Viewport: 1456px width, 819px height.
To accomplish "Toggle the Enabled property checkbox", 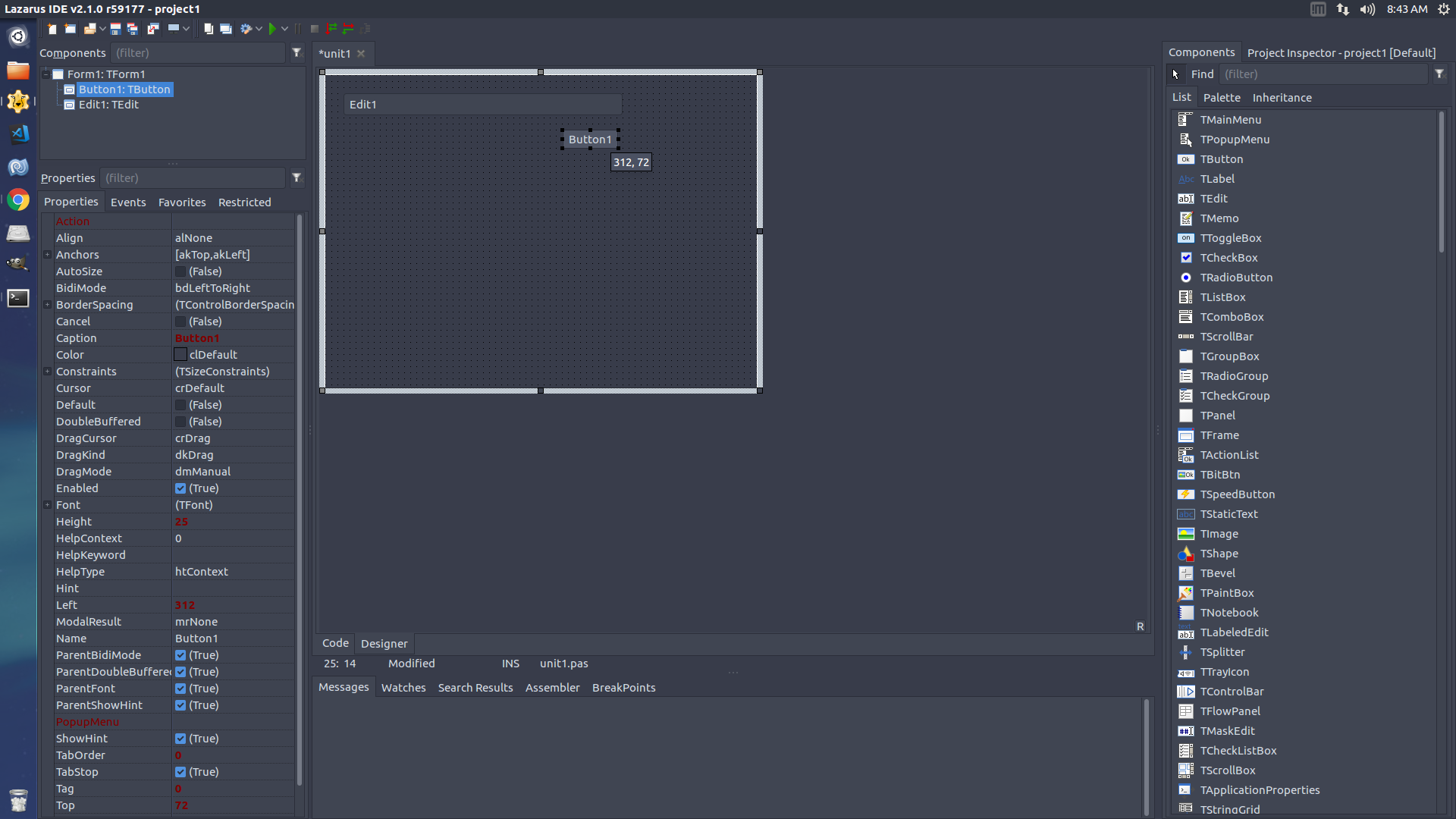I will click(x=180, y=488).
